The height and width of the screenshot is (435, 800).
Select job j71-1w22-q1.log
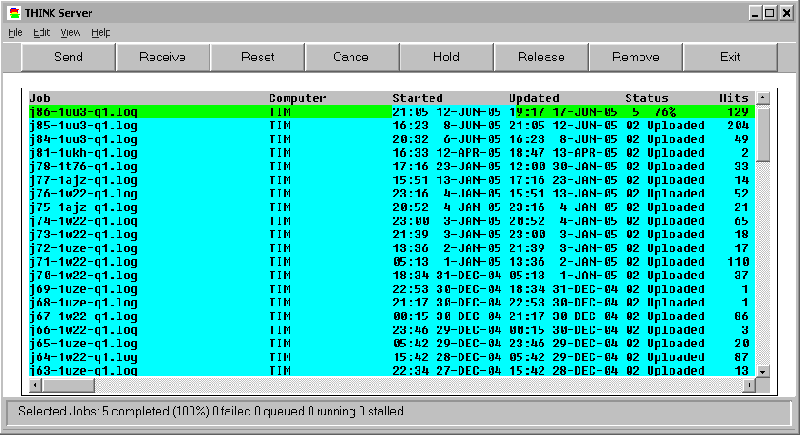391,262
